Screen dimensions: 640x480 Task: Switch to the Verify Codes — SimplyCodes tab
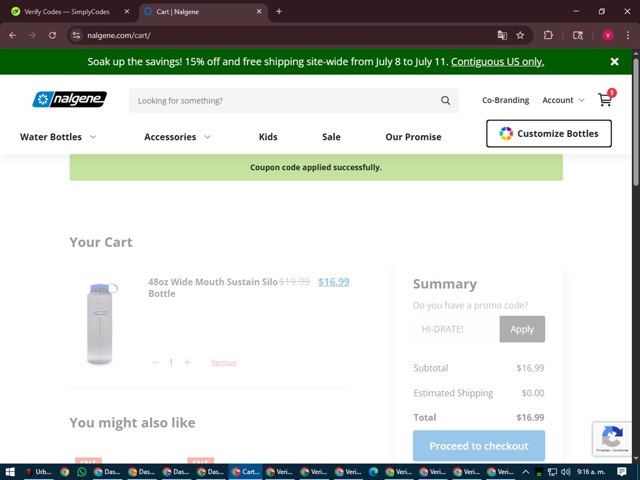click(x=67, y=11)
